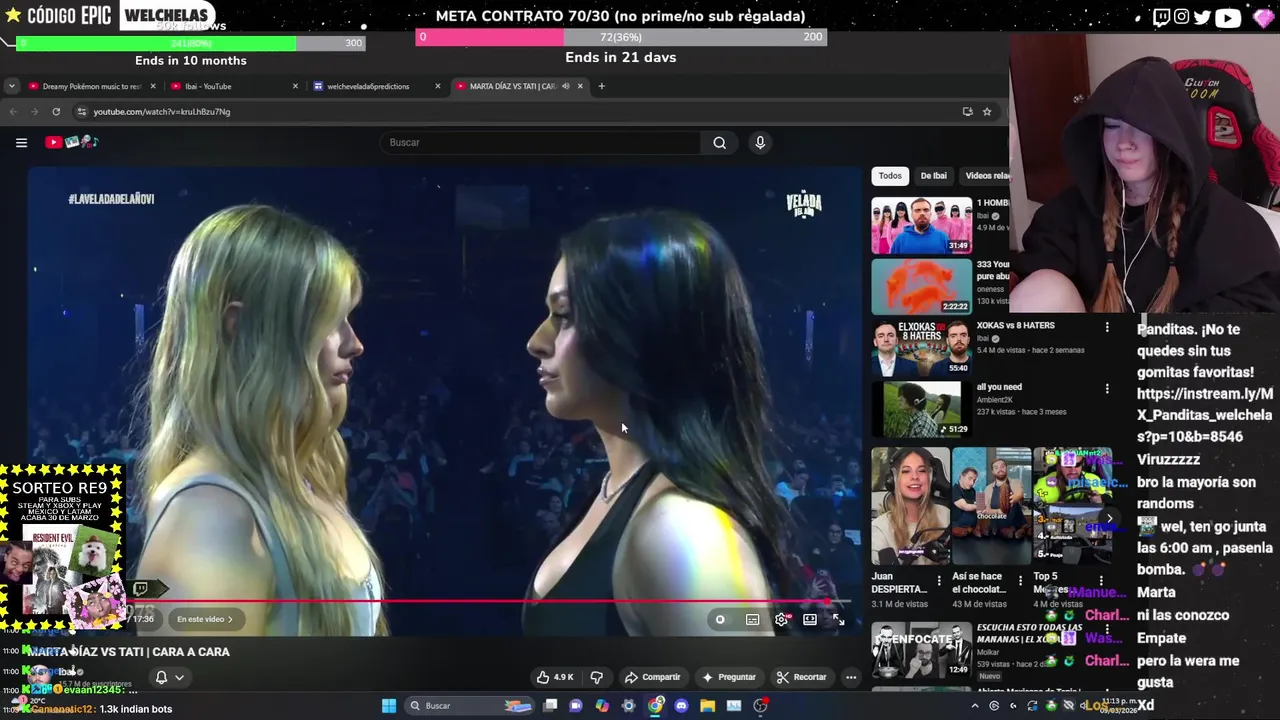Open options menu for 'all you need'
This screenshot has height=720, width=1280.
[1107, 389]
